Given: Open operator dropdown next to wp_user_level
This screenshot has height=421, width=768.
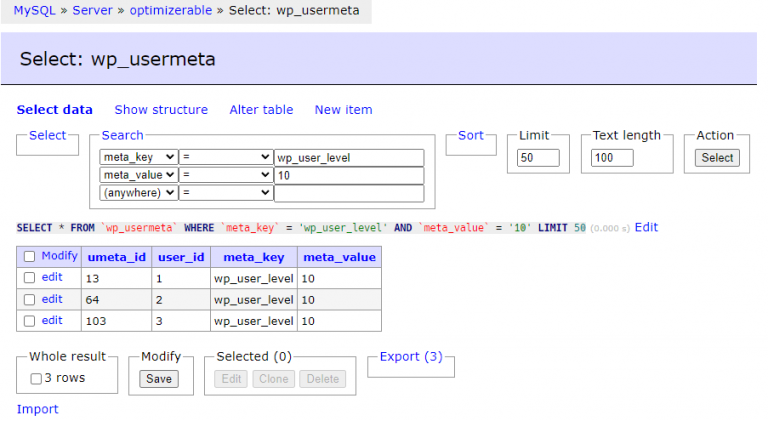Looking at the screenshot, I should click(227, 158).
